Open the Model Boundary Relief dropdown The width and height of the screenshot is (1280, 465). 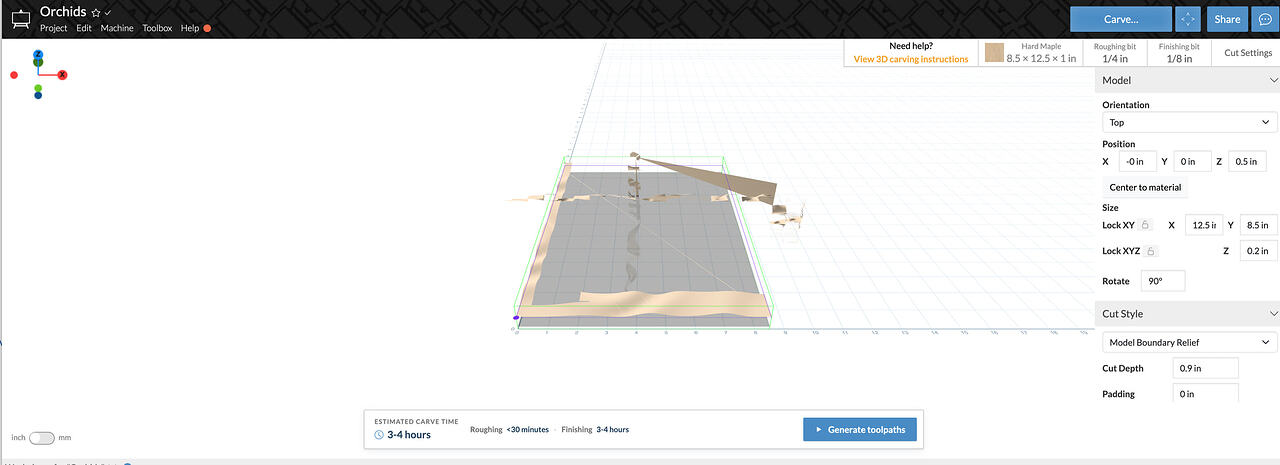[x=1190, y=342]
